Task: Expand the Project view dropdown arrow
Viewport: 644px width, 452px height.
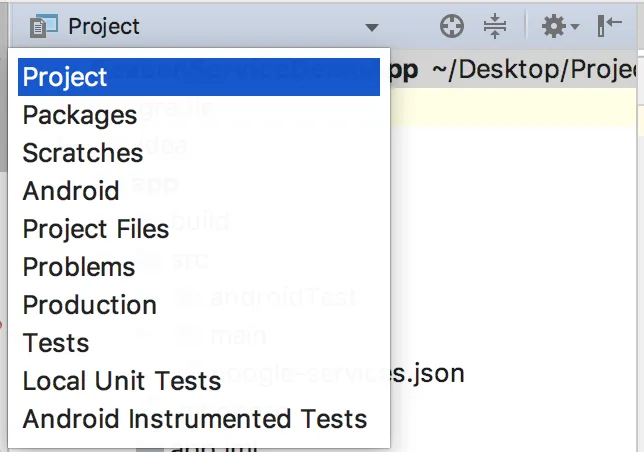Action: [372, 27]
